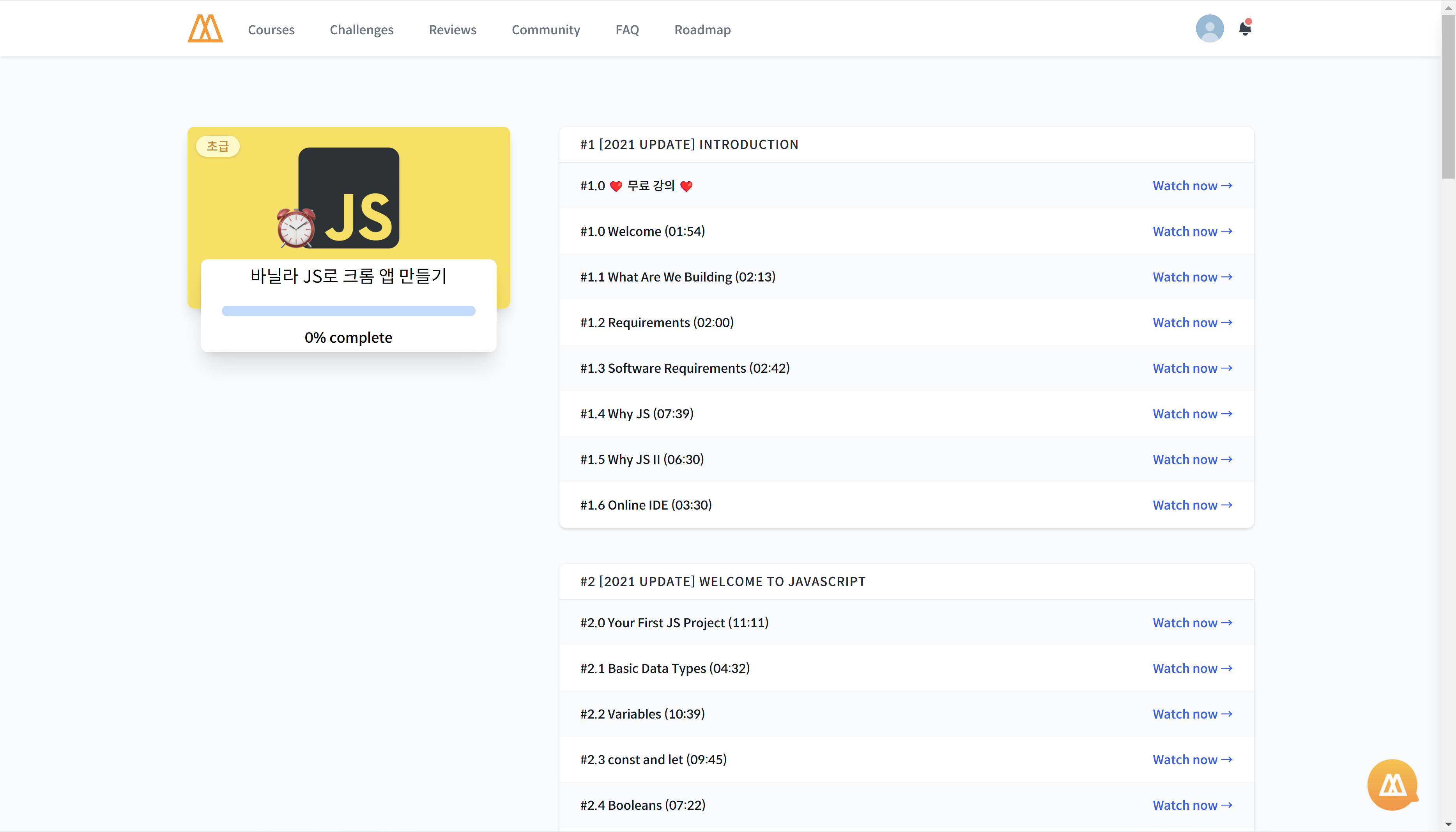Navigate to Community
Image resolution: width=1456 pixels, height=832 pixels.
tap(545, 30)
